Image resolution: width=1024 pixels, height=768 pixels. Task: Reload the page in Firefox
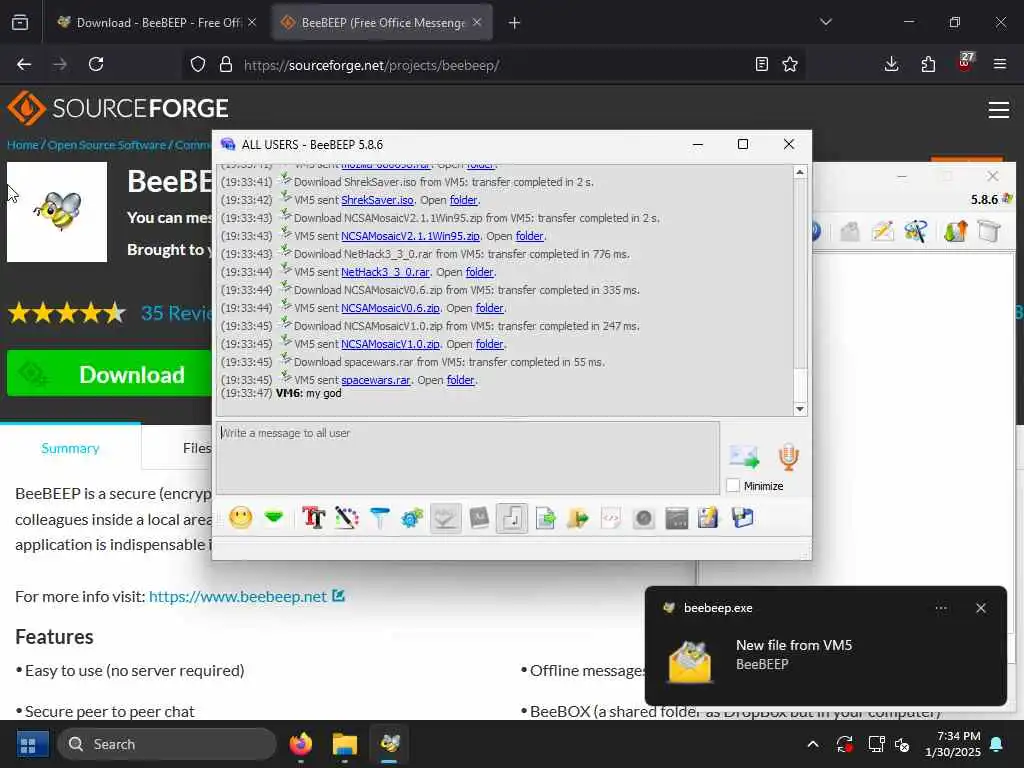(x=96, y=64)
